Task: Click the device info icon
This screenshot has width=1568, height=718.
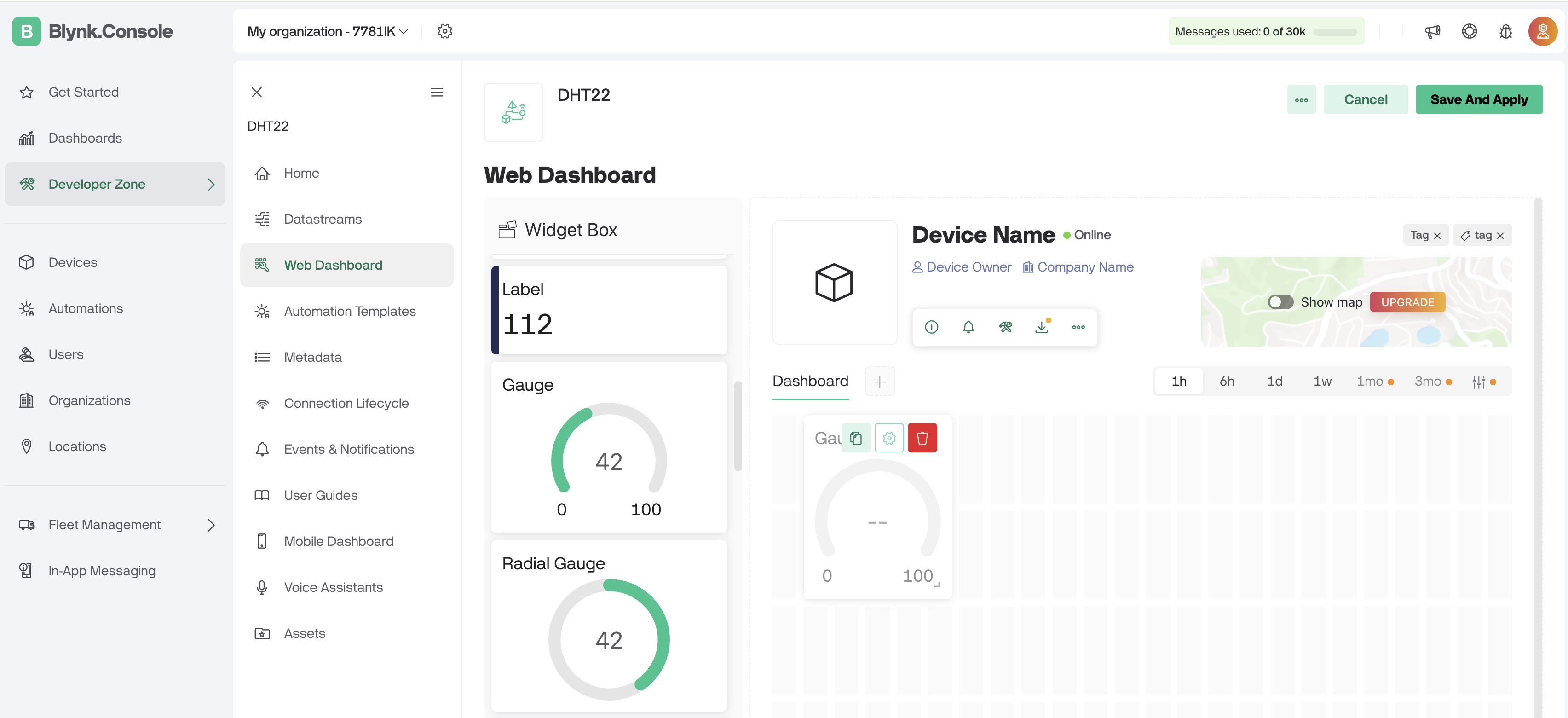Action: tap(931, 327)
